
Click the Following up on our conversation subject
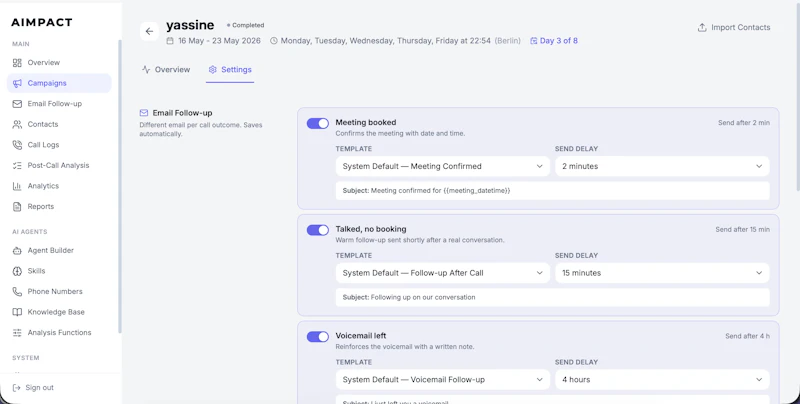pyautogui.click(x=553, y=297)
